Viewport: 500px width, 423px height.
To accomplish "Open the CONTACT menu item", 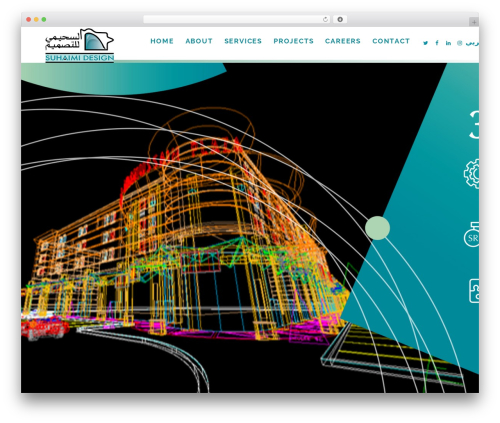I will click(x=391, y=41).
